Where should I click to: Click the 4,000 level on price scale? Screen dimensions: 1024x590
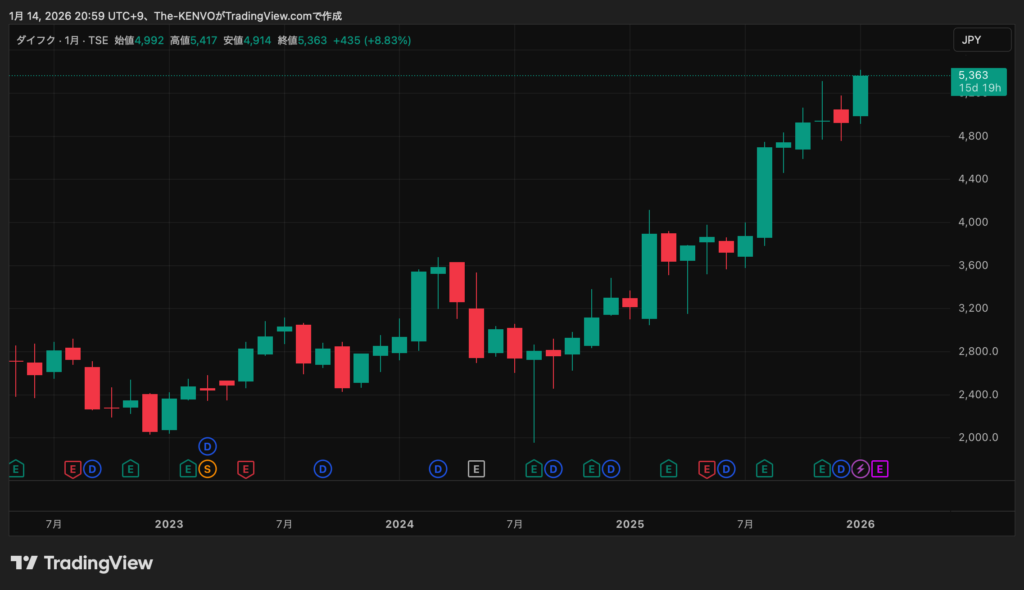click(x=972, y=222)
